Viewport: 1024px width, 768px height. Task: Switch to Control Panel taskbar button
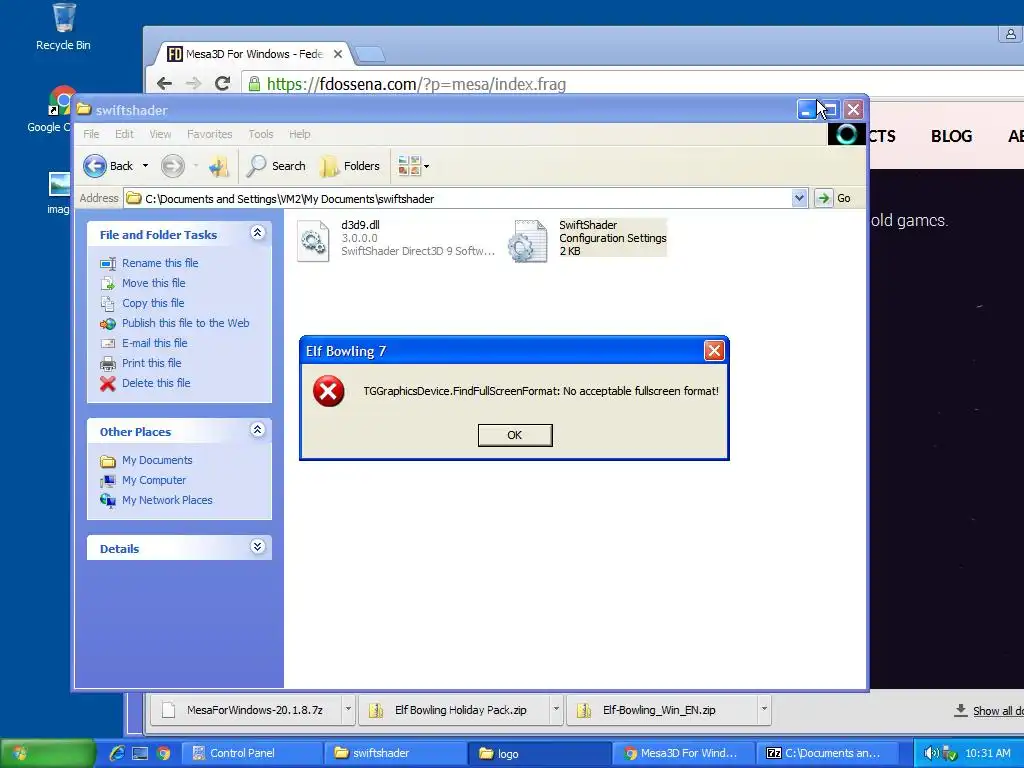[251, 754]
